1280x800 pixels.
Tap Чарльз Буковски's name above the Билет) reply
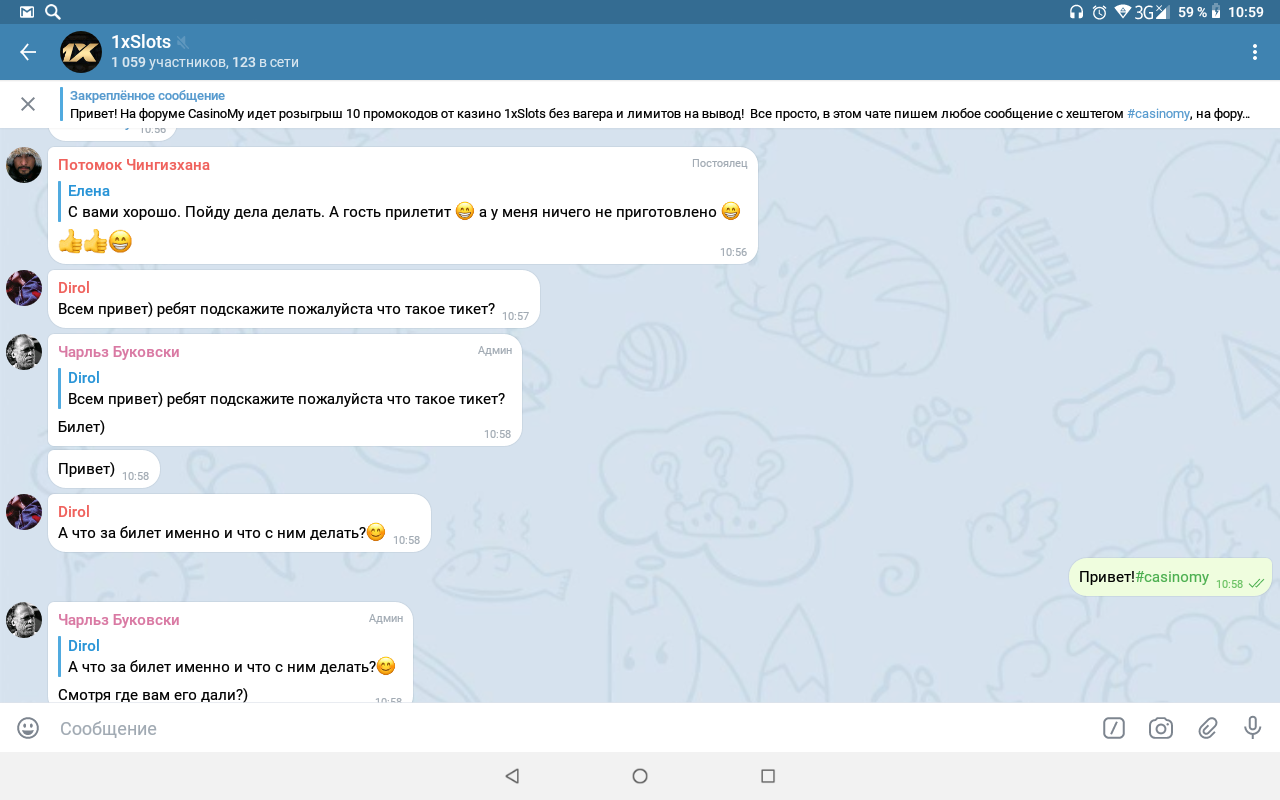[x=119, y=352]
